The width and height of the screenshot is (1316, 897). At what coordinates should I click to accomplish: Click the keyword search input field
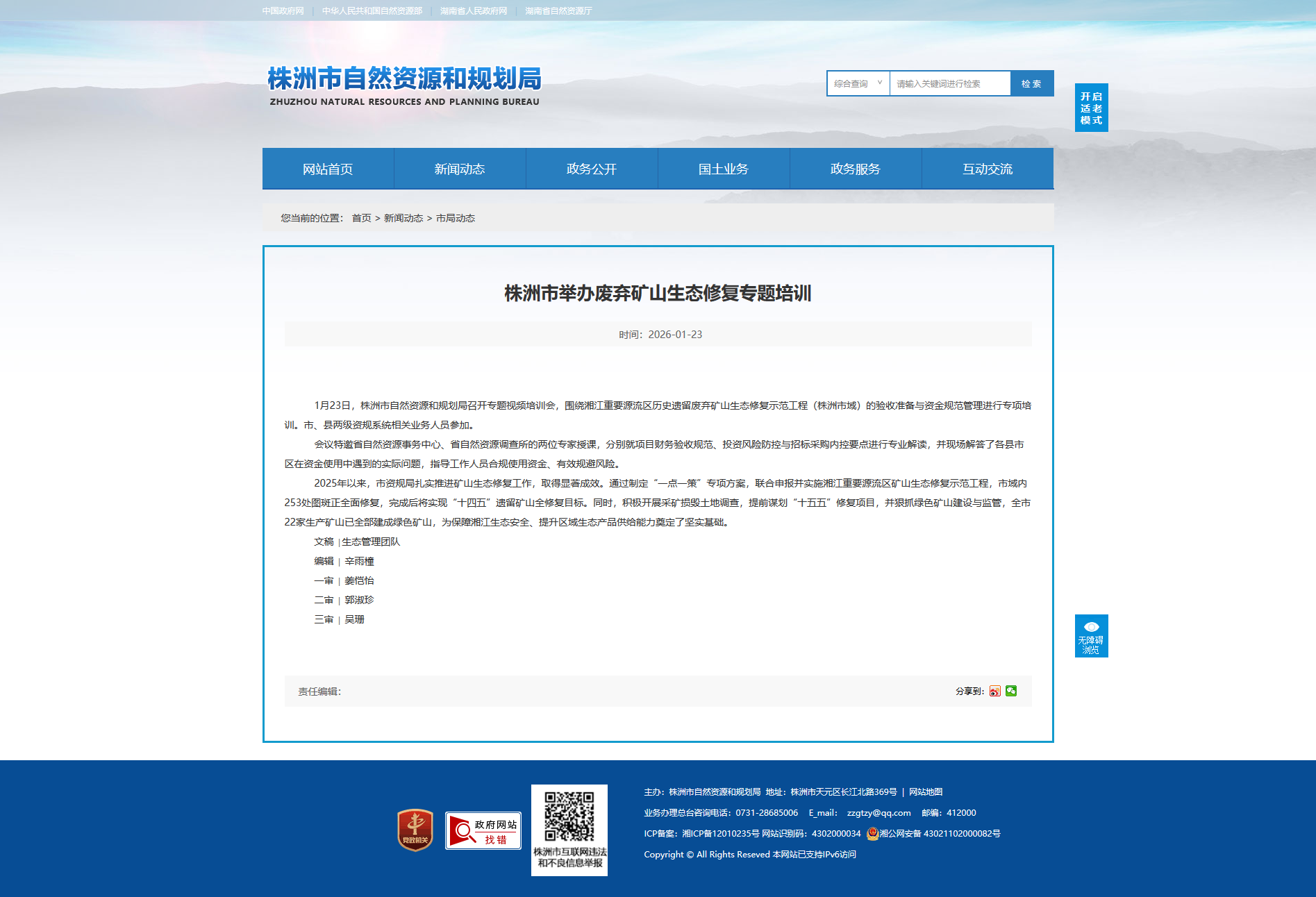pyautogui.click(x=949, y=83)
